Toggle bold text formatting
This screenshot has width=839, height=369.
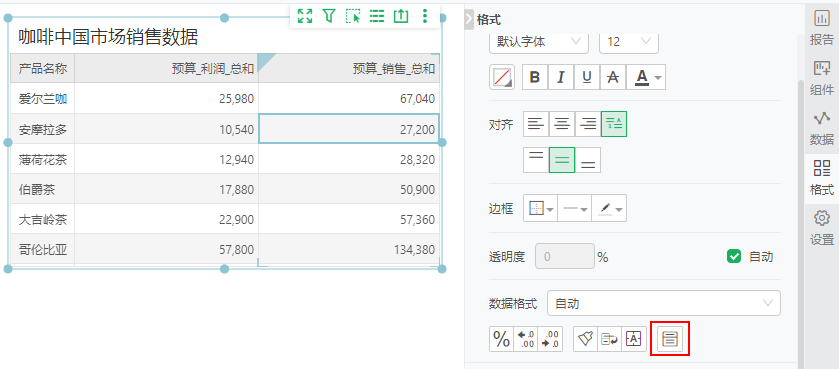click(535, 78)
